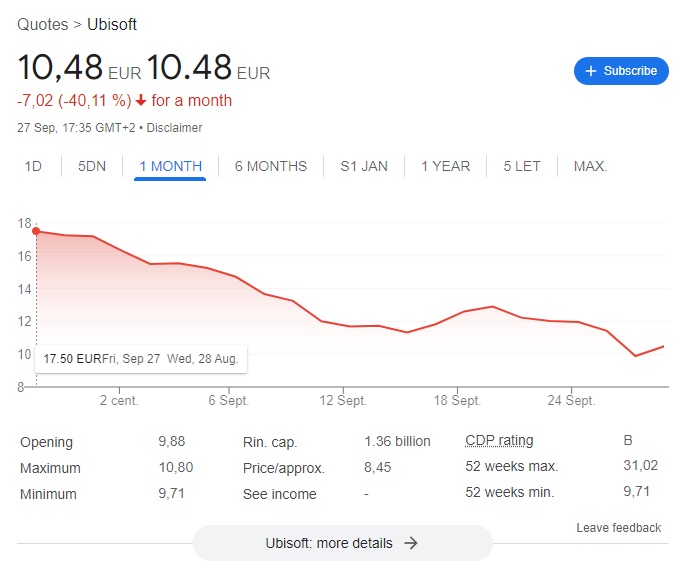Click the 2 cent. axis label
The height and width of the screenshot is (564, 700).
pyautogui.click(x=119, y=400)
